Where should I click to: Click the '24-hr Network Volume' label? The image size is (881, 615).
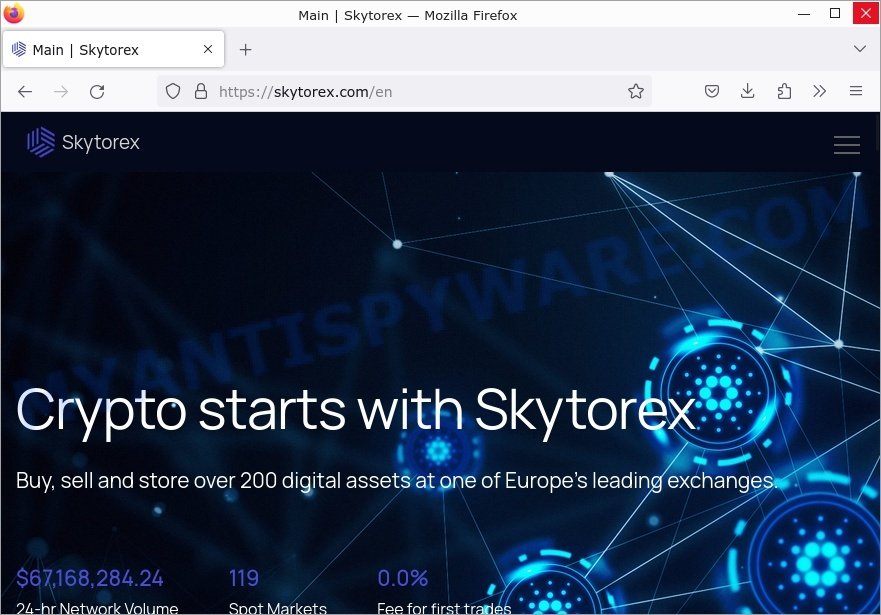click(97, 608)
